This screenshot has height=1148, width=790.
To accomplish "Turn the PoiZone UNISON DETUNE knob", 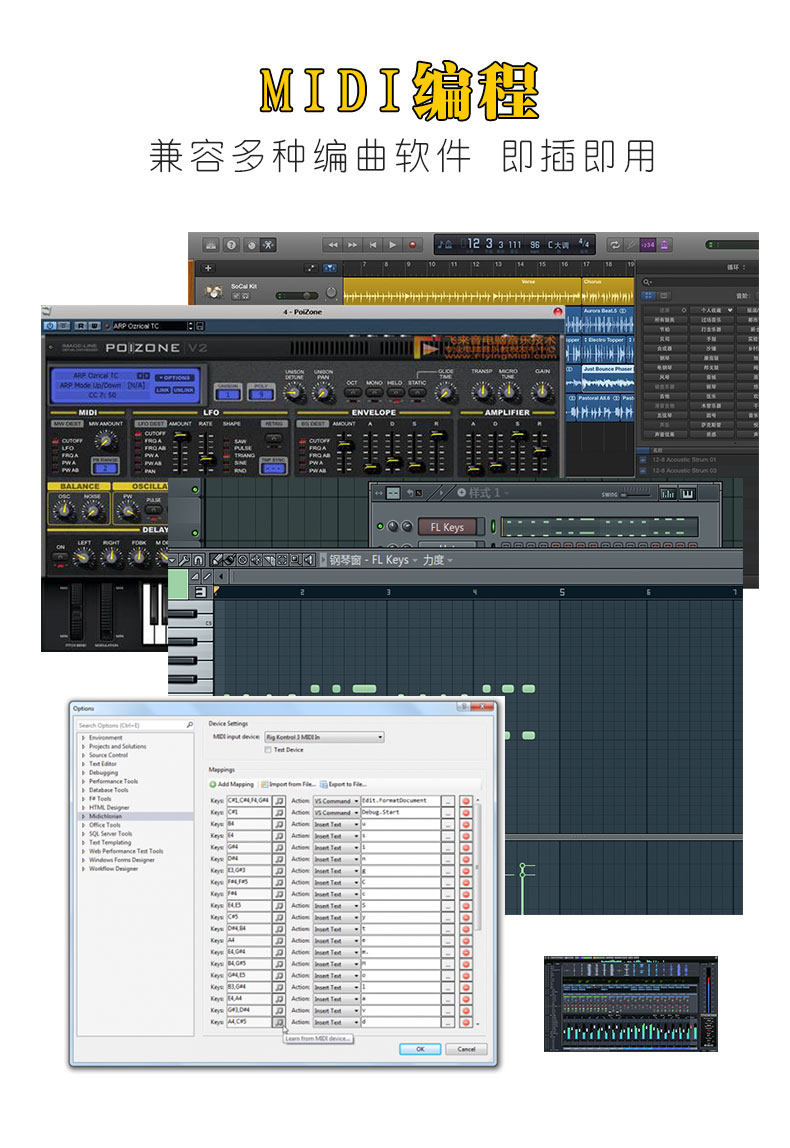I will click(294, 392).
